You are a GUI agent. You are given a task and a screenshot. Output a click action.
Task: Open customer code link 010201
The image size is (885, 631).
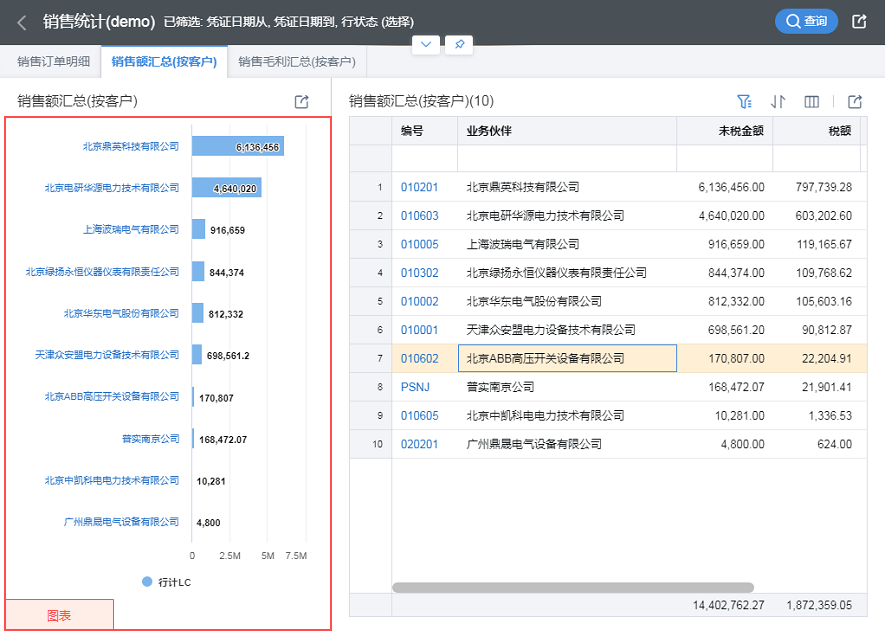click(419, 187)
